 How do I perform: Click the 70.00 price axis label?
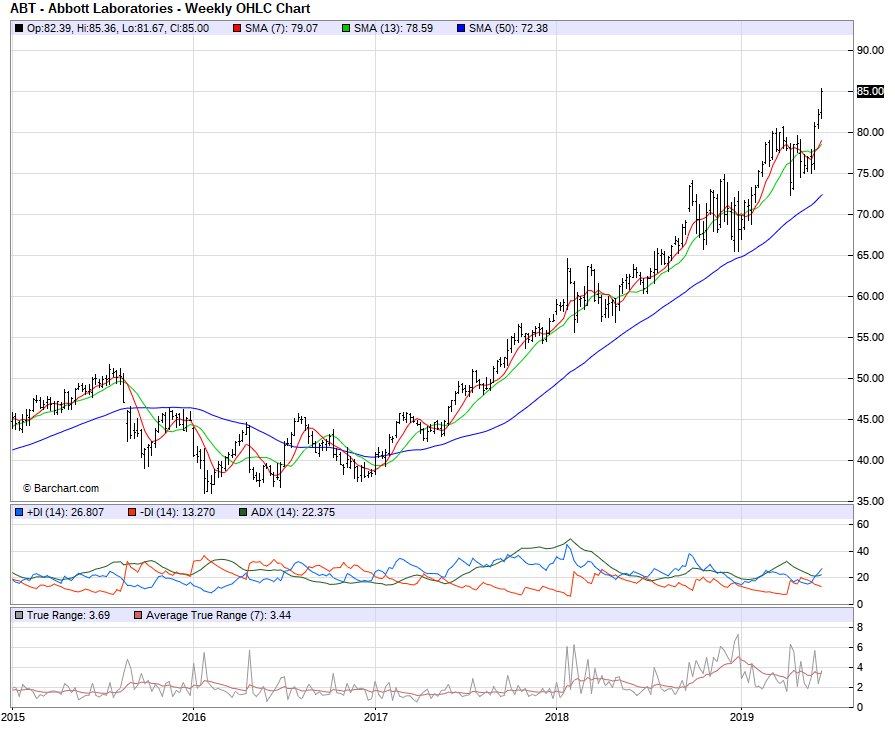point(870,215)
